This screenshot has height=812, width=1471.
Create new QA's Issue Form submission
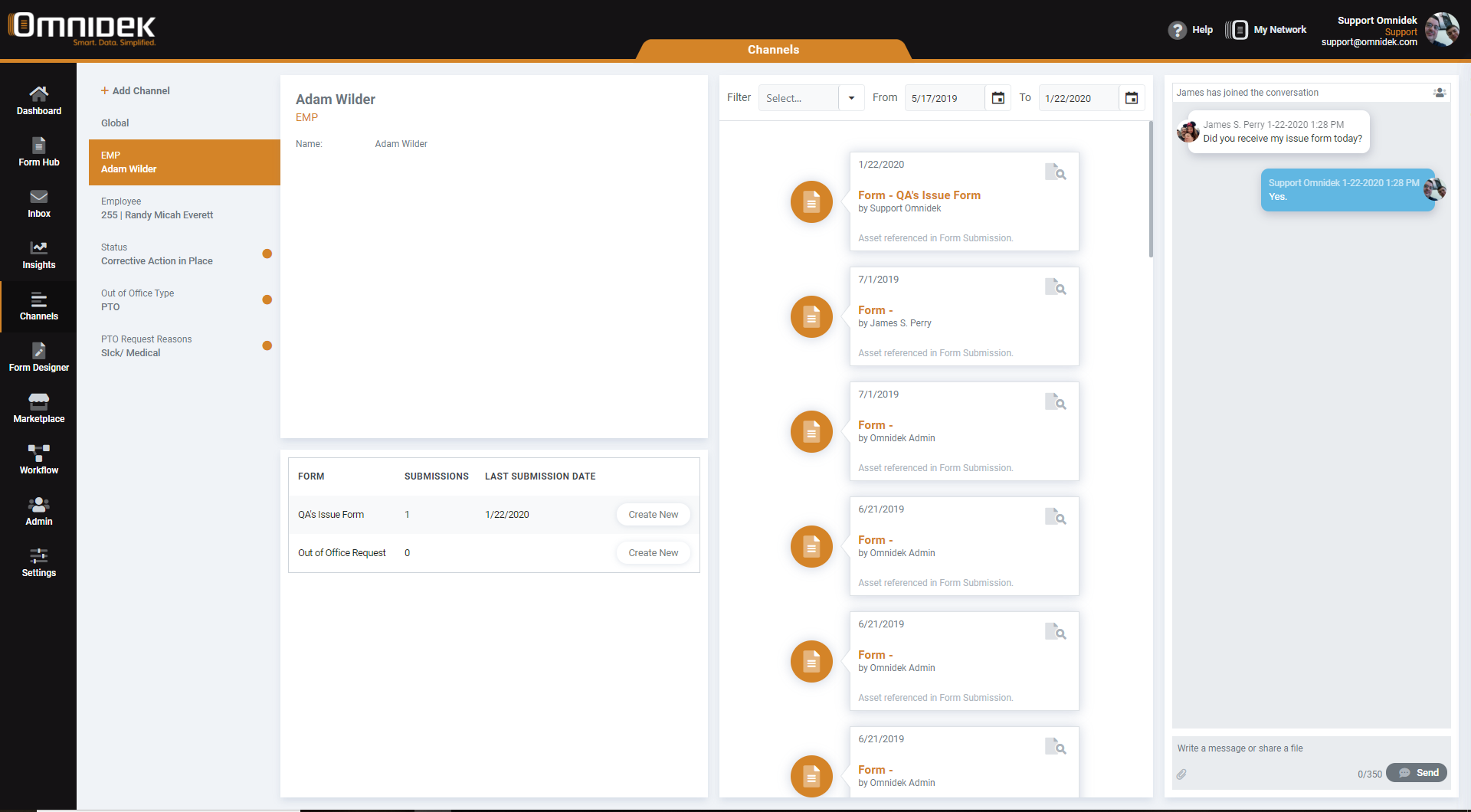[x=653, y=515]
